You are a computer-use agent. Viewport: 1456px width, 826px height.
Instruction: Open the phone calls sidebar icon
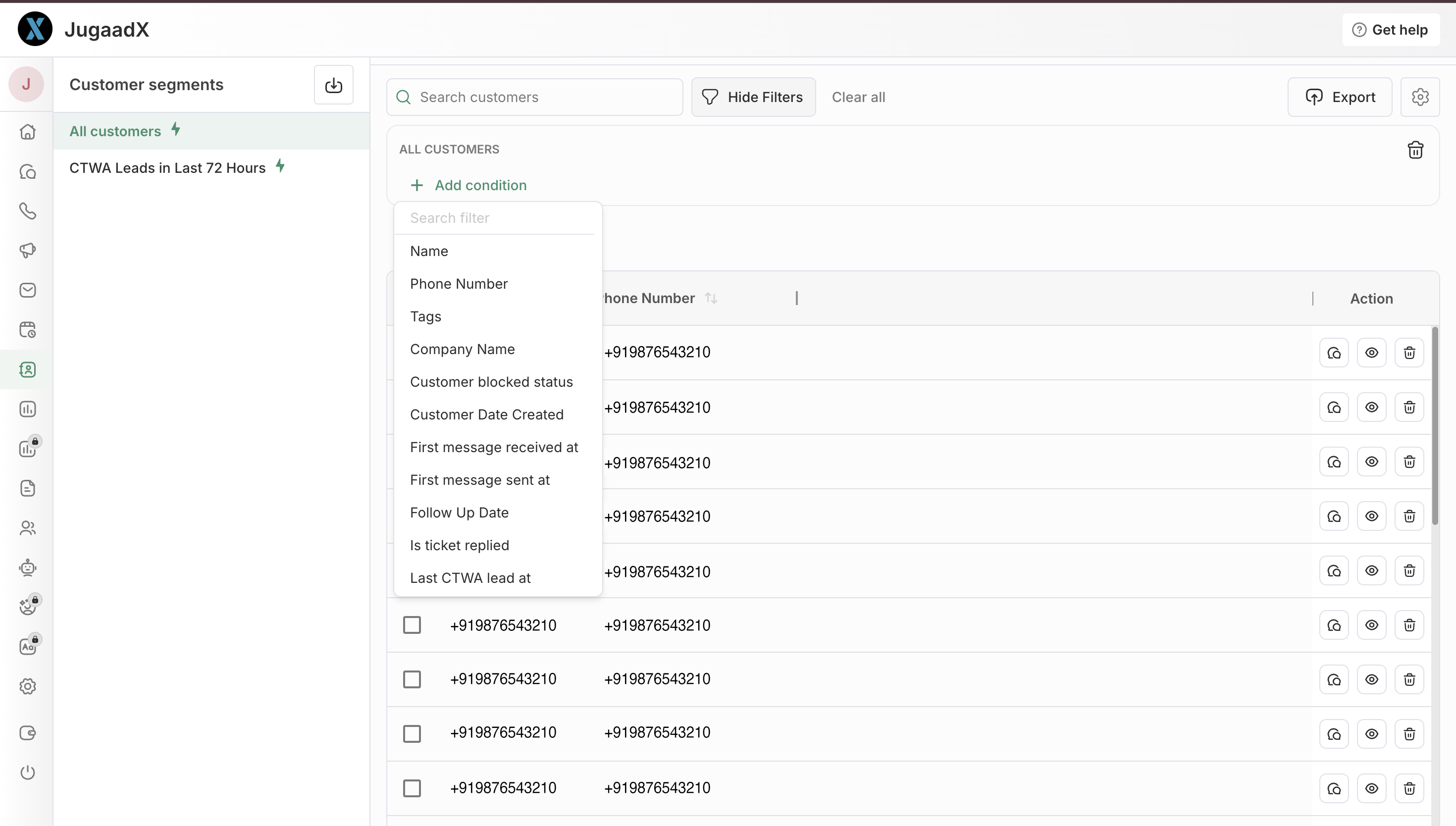[x=27, y=211]
